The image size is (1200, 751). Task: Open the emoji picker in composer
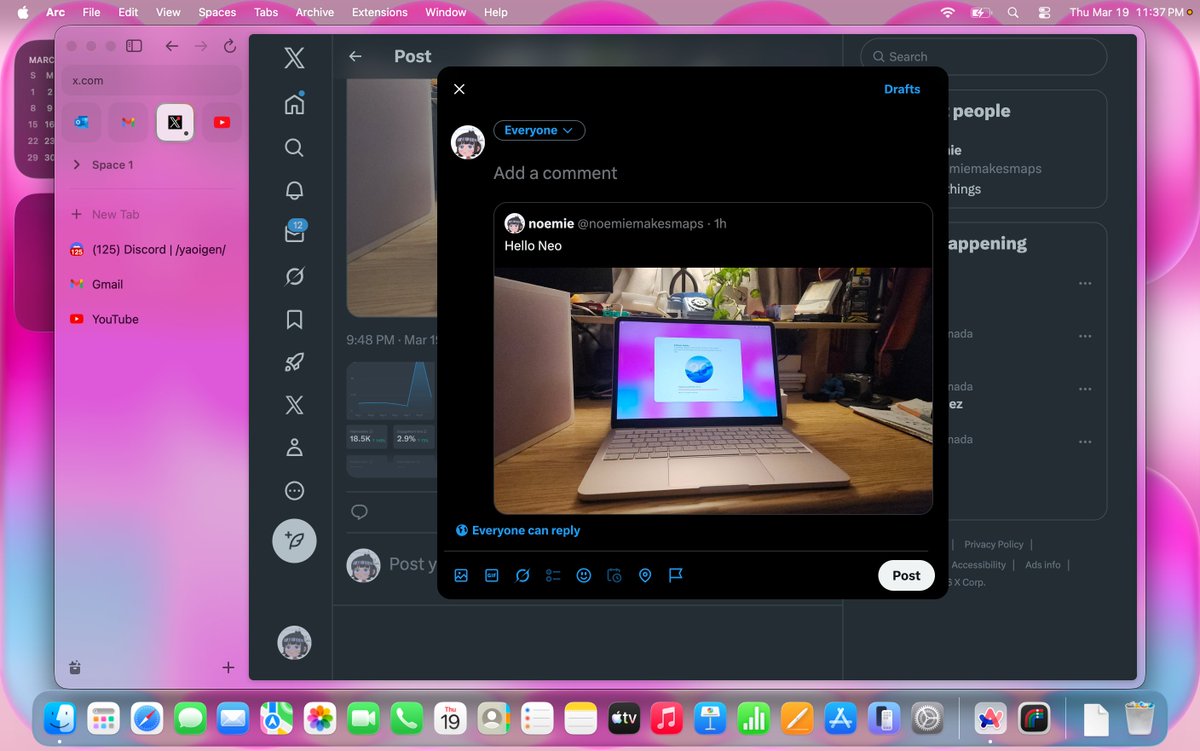click(584, 575)
